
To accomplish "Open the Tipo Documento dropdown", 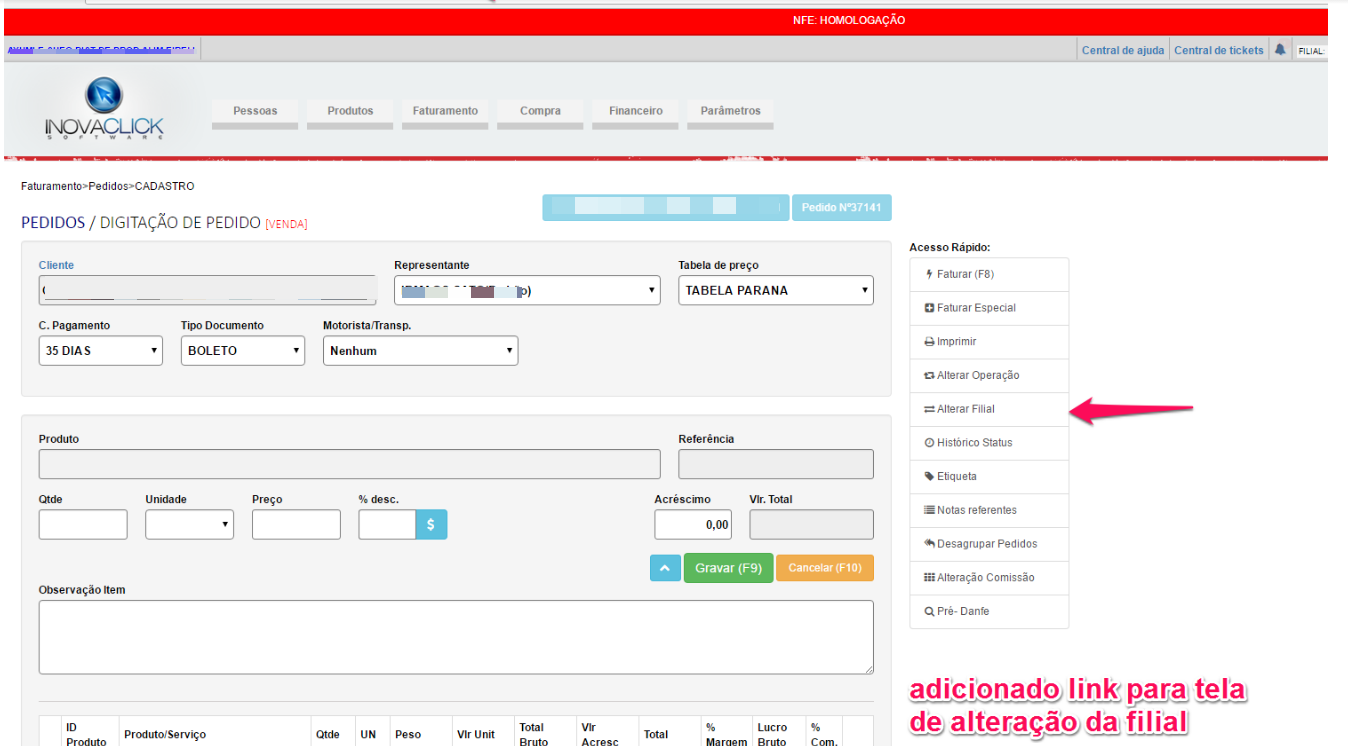I will 243,351.
